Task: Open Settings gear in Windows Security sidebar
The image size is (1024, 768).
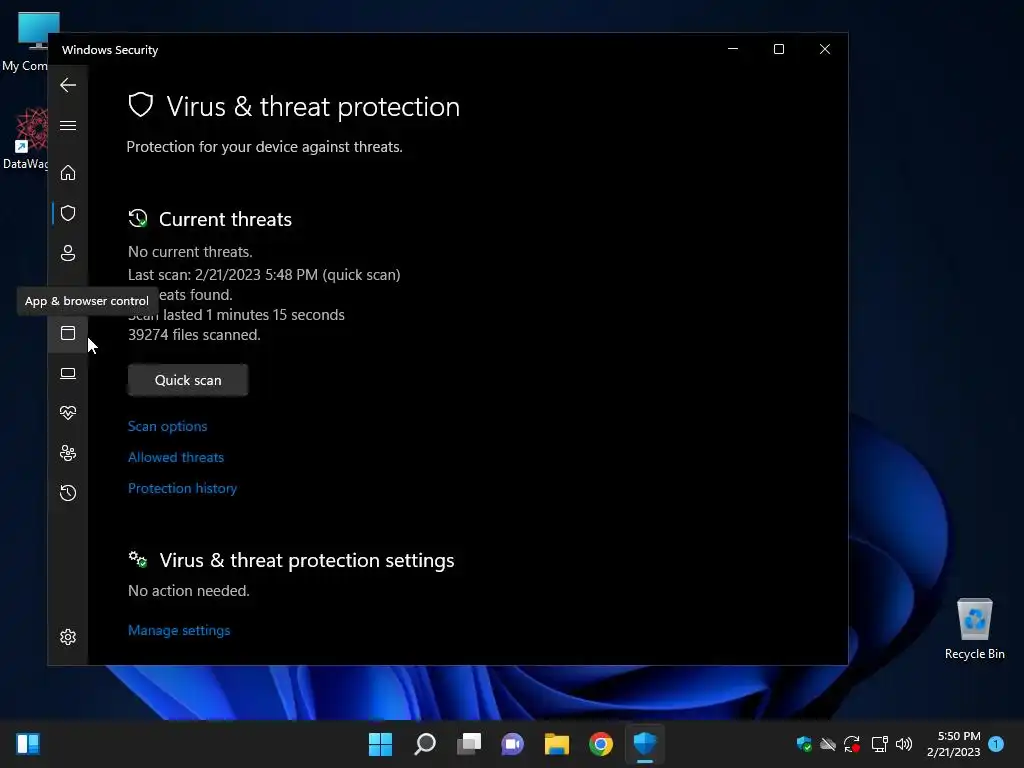Action: pyautogui.click(x=68, y=637)
